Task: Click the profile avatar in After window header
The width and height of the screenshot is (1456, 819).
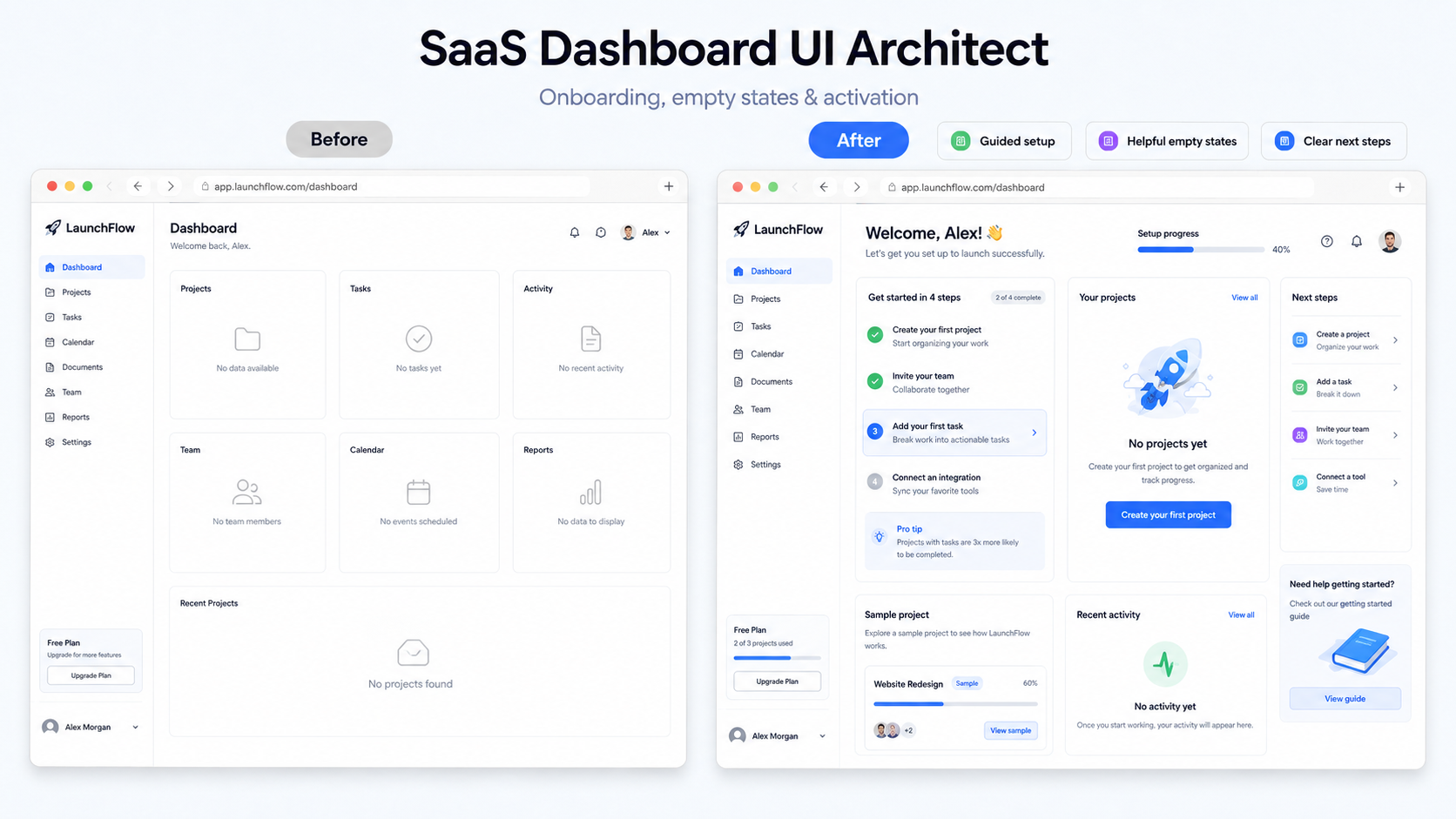Action: click(x=1390, y=241)
